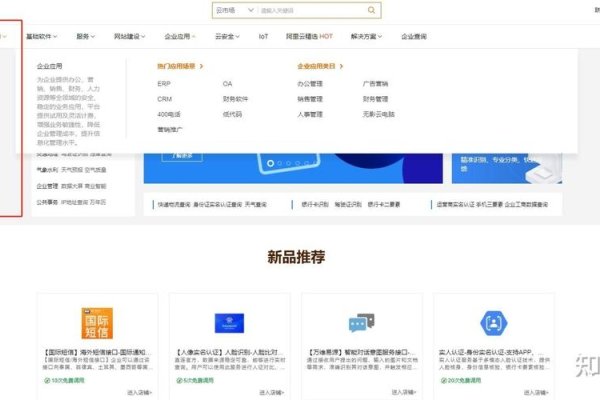Expand the 服务 nav menu
Screen dimensions: 600x400
tap(85, 36)
